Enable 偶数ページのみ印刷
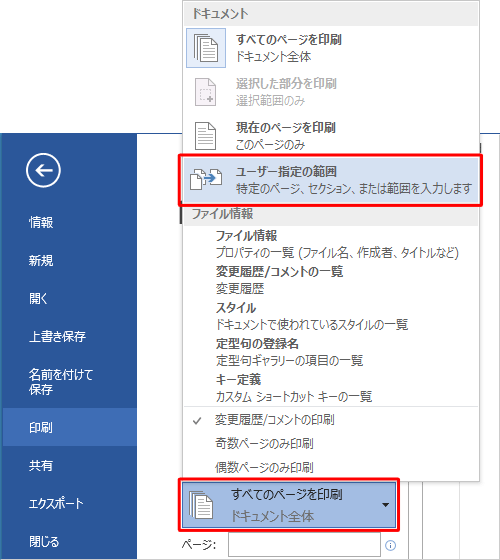The image size is (500, 560). click(x=264, y=467)
